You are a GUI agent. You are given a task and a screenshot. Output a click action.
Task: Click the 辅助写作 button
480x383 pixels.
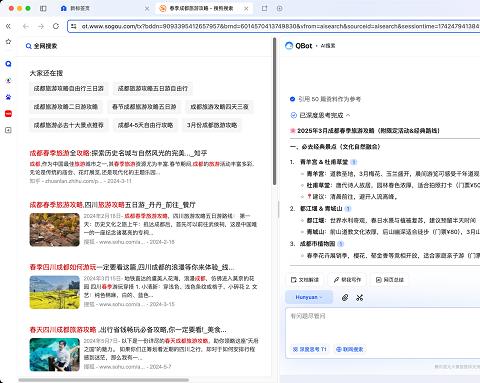[347, 280]
